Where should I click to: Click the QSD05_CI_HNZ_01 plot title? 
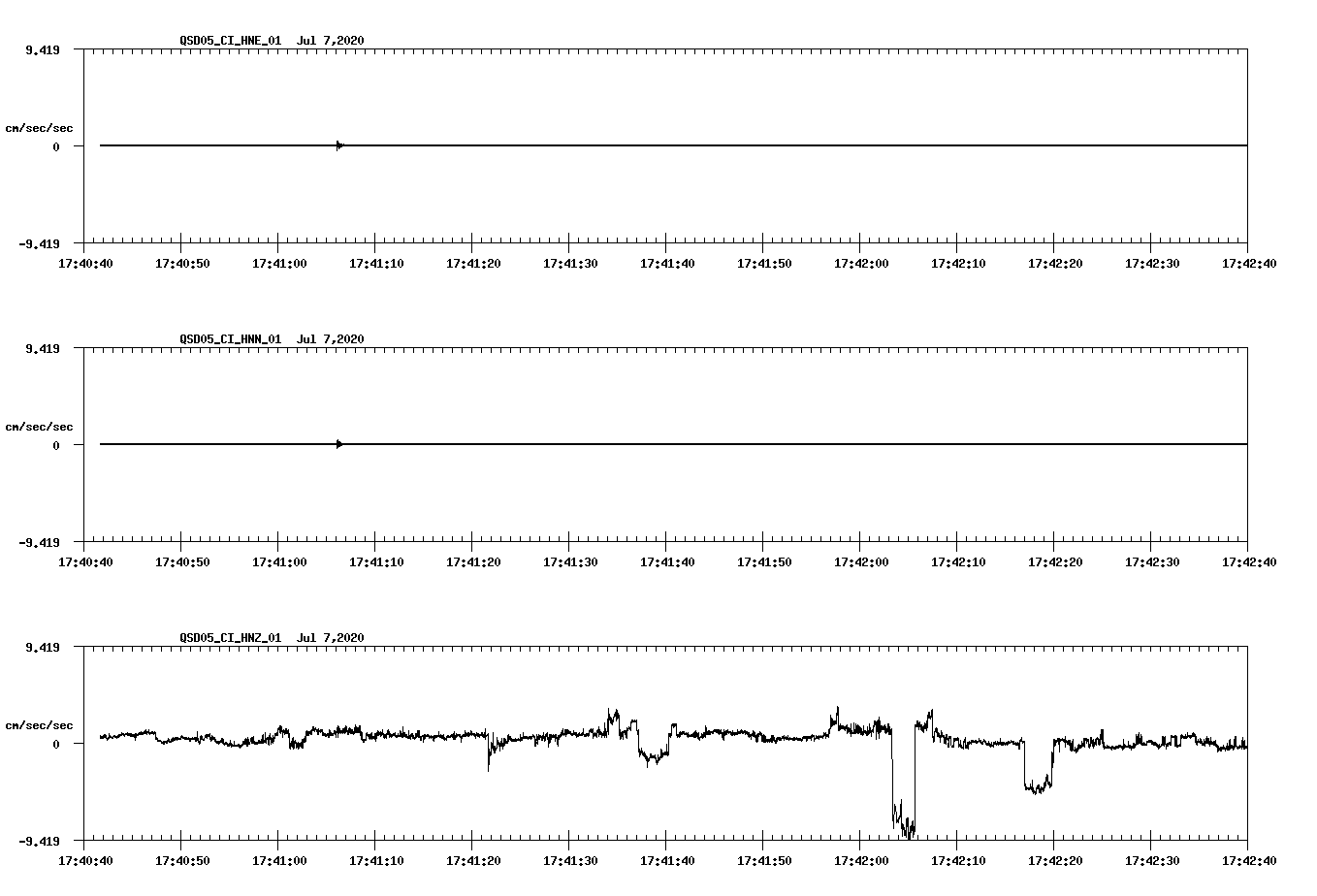[x=272, y=638]
